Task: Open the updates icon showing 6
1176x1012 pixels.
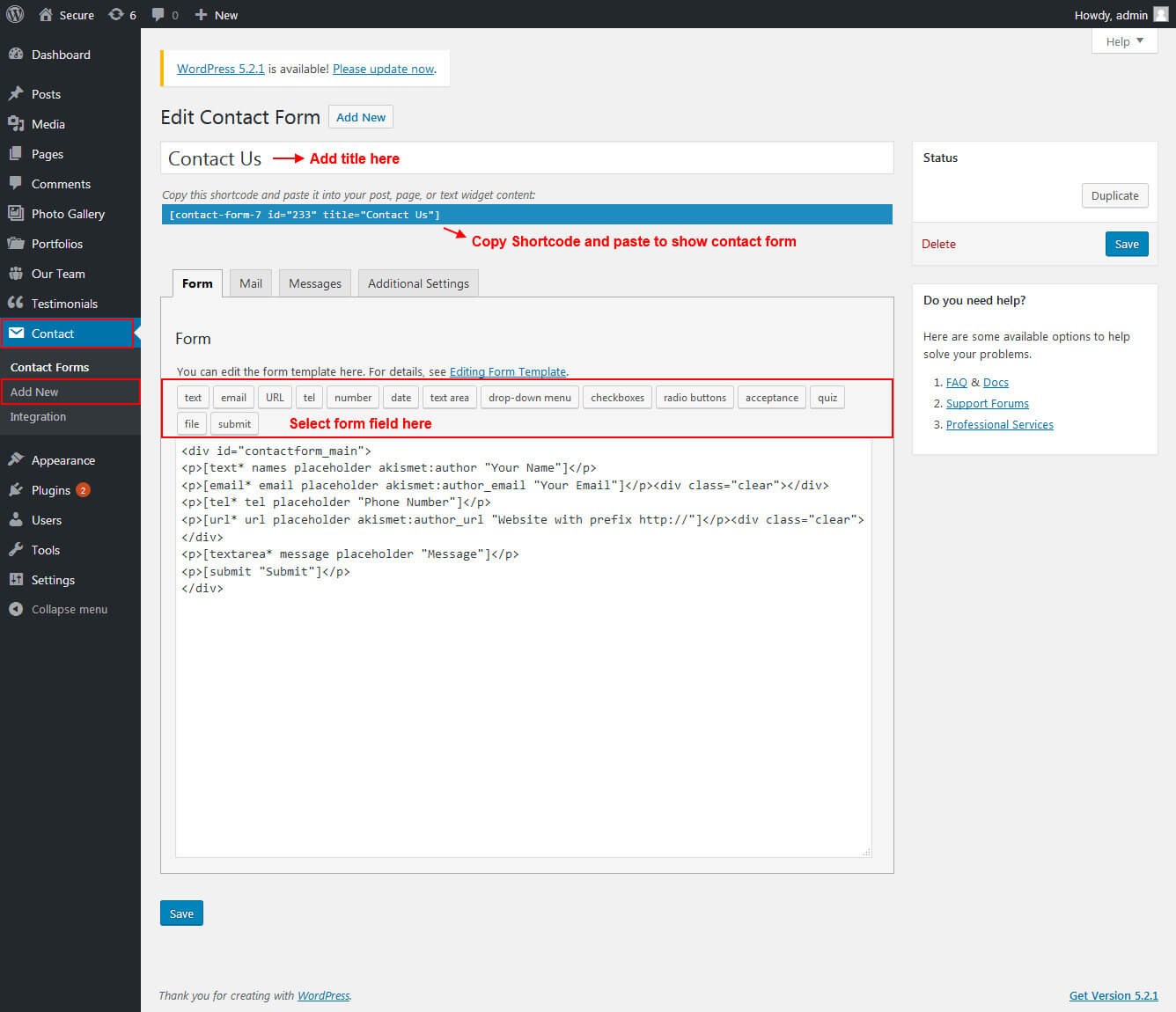Action: (116, 14)
